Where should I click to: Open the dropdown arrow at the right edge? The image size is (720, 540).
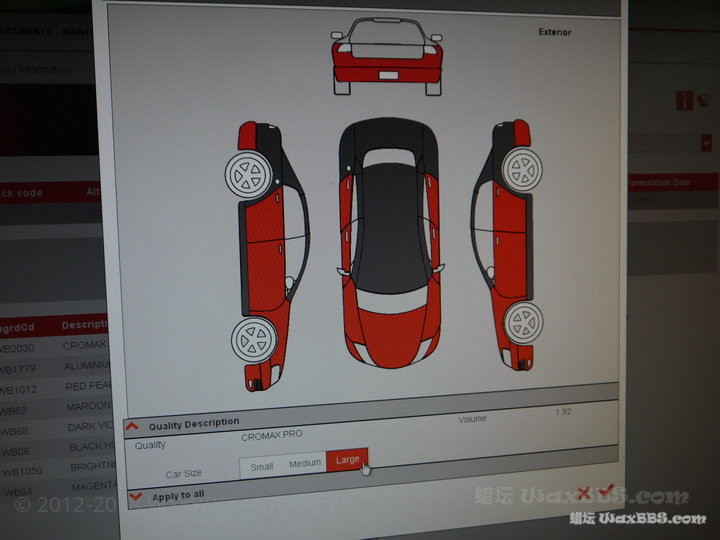(705, 143)
